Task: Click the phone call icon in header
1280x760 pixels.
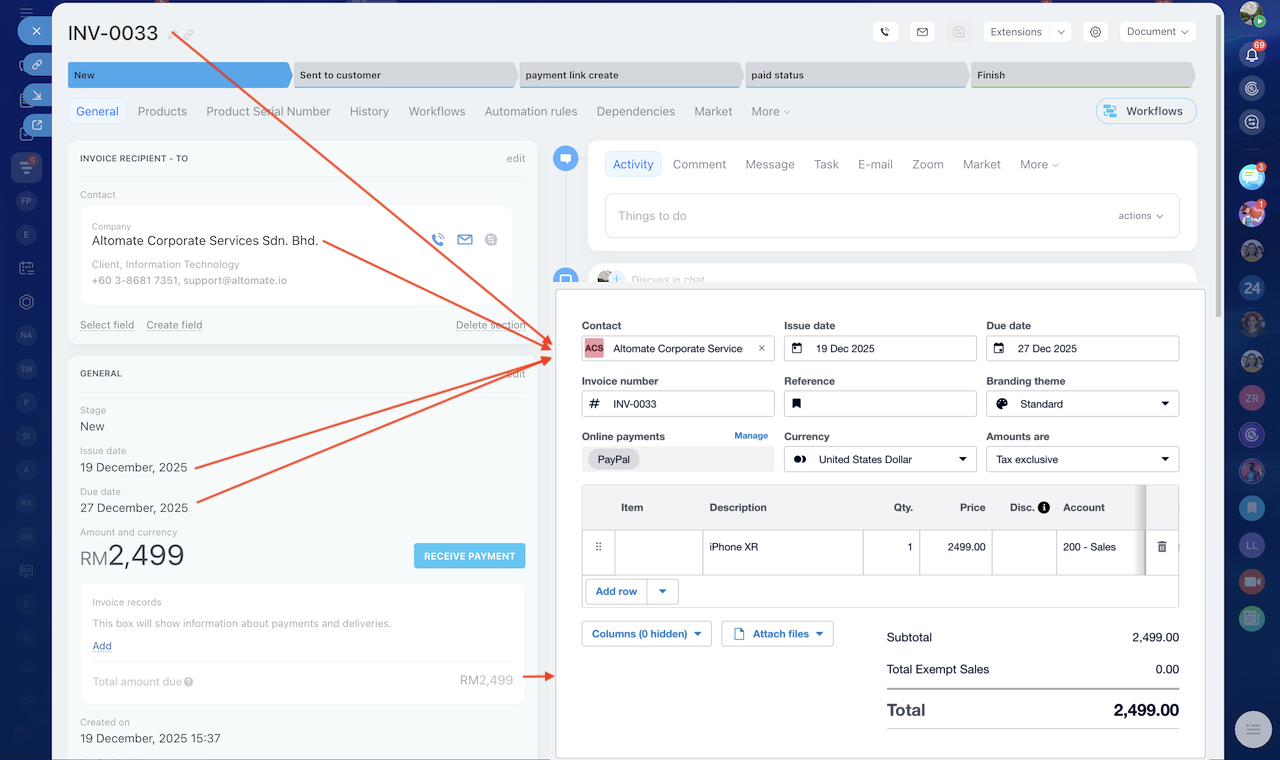Action: [x=885, y=32]
